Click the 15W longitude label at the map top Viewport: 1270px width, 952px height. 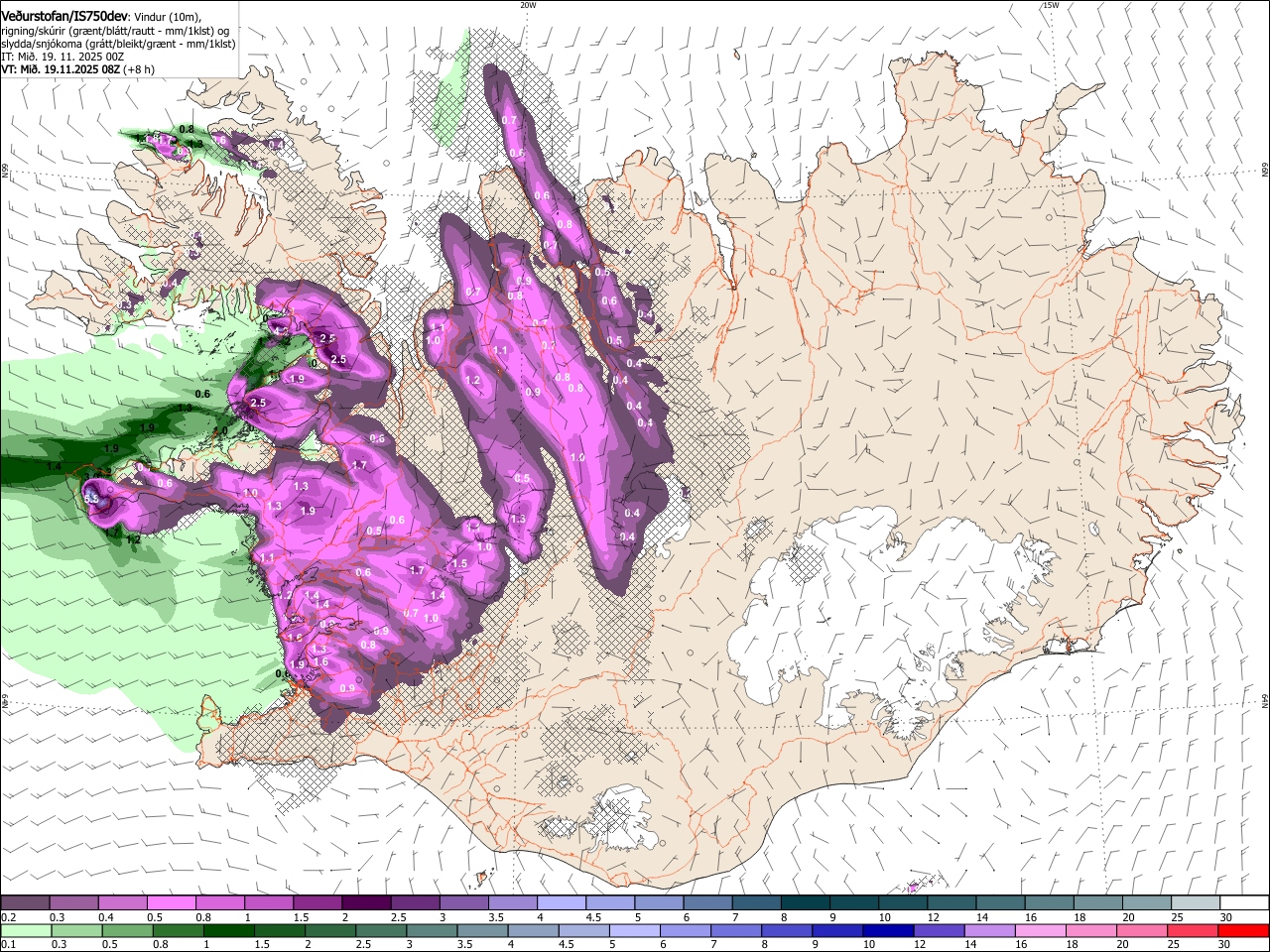[1051, 5]
